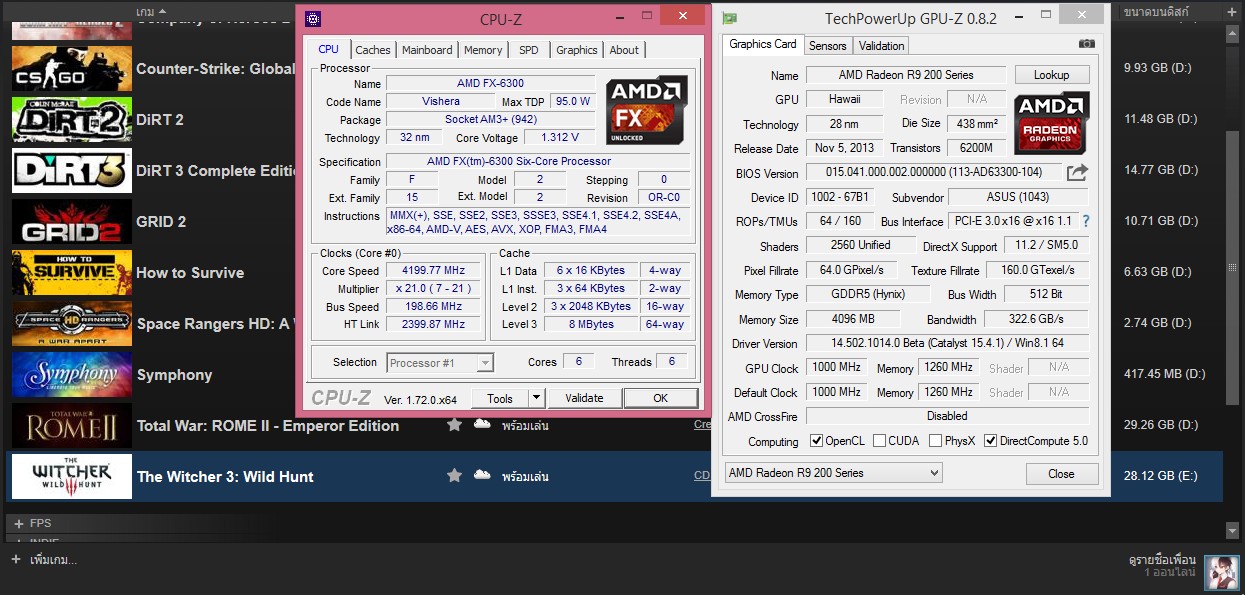Switch to the About tab in CPU-Z

pos(624,50)
